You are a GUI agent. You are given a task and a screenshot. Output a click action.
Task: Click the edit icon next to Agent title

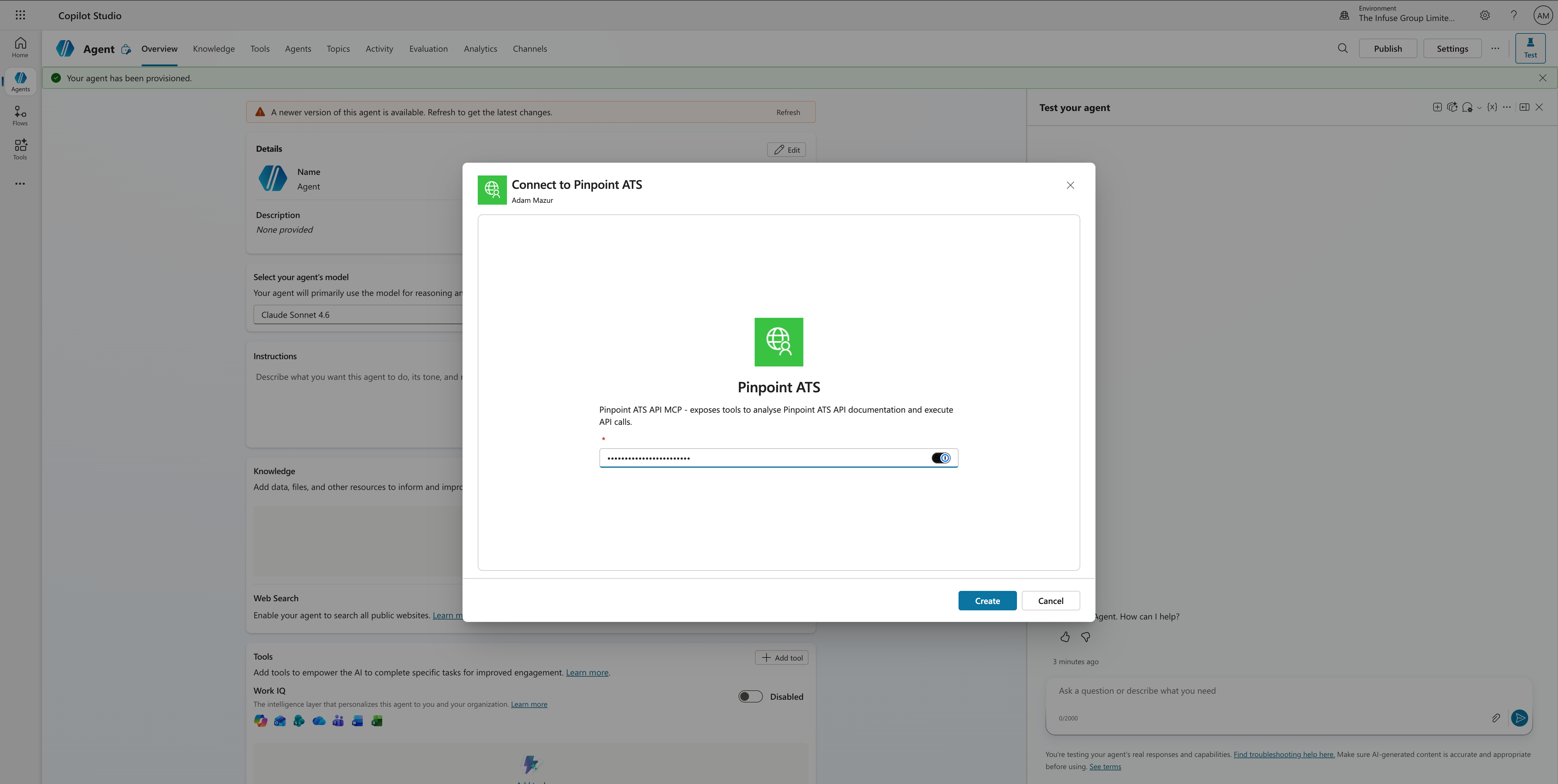pos(126,49)
